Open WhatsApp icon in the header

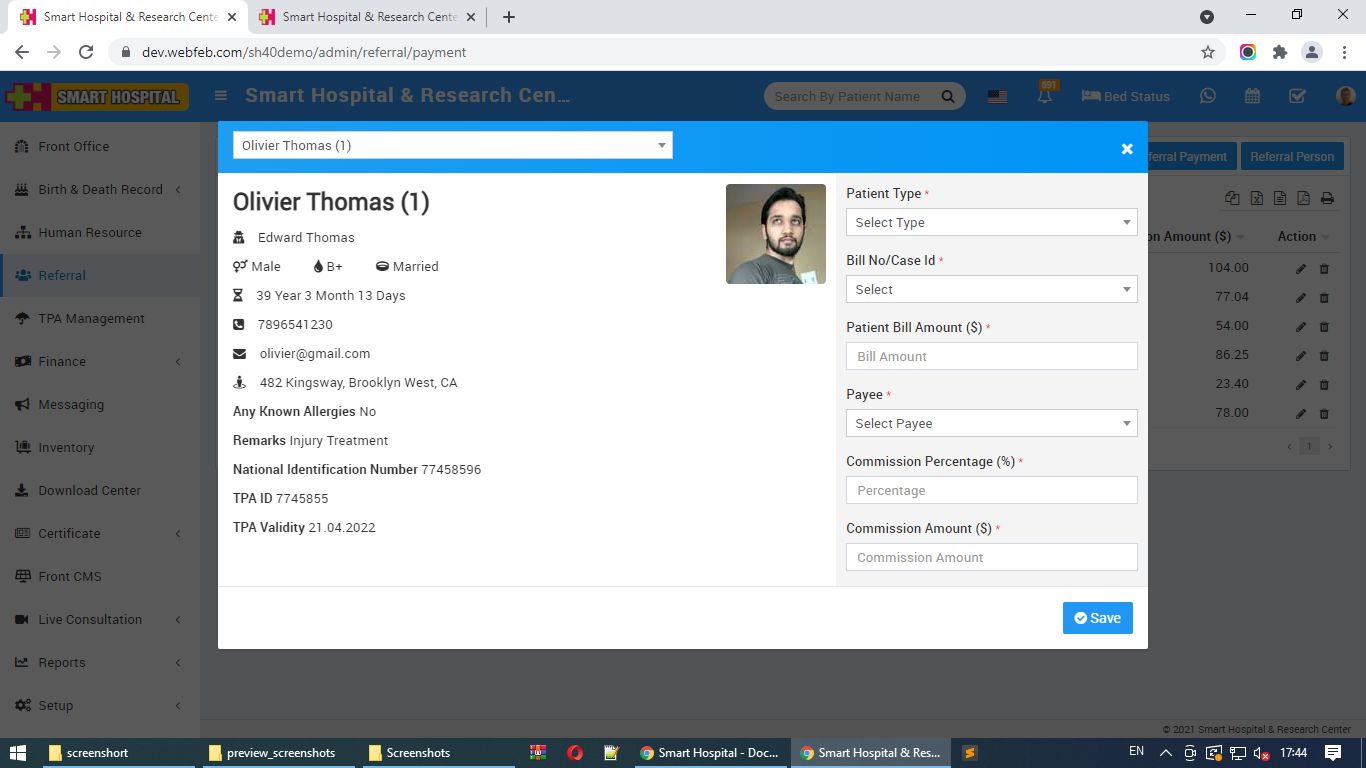(1207, 95)
